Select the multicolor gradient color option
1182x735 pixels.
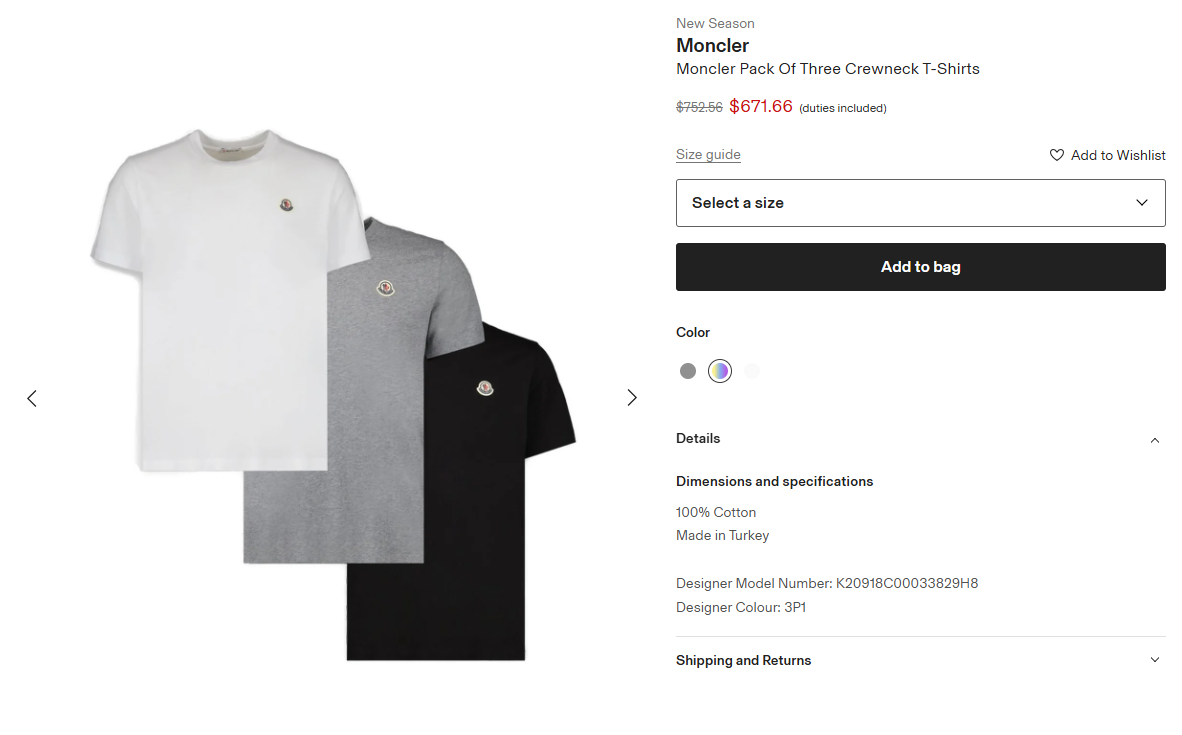point(720,371)
